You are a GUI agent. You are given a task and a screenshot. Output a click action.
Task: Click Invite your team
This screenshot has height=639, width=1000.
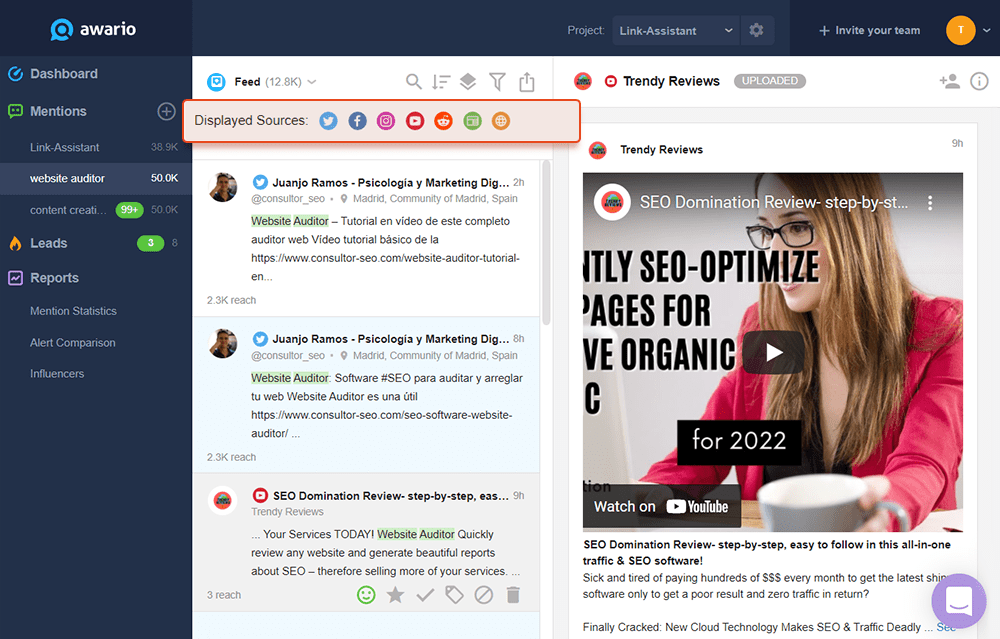click(869, 31)
